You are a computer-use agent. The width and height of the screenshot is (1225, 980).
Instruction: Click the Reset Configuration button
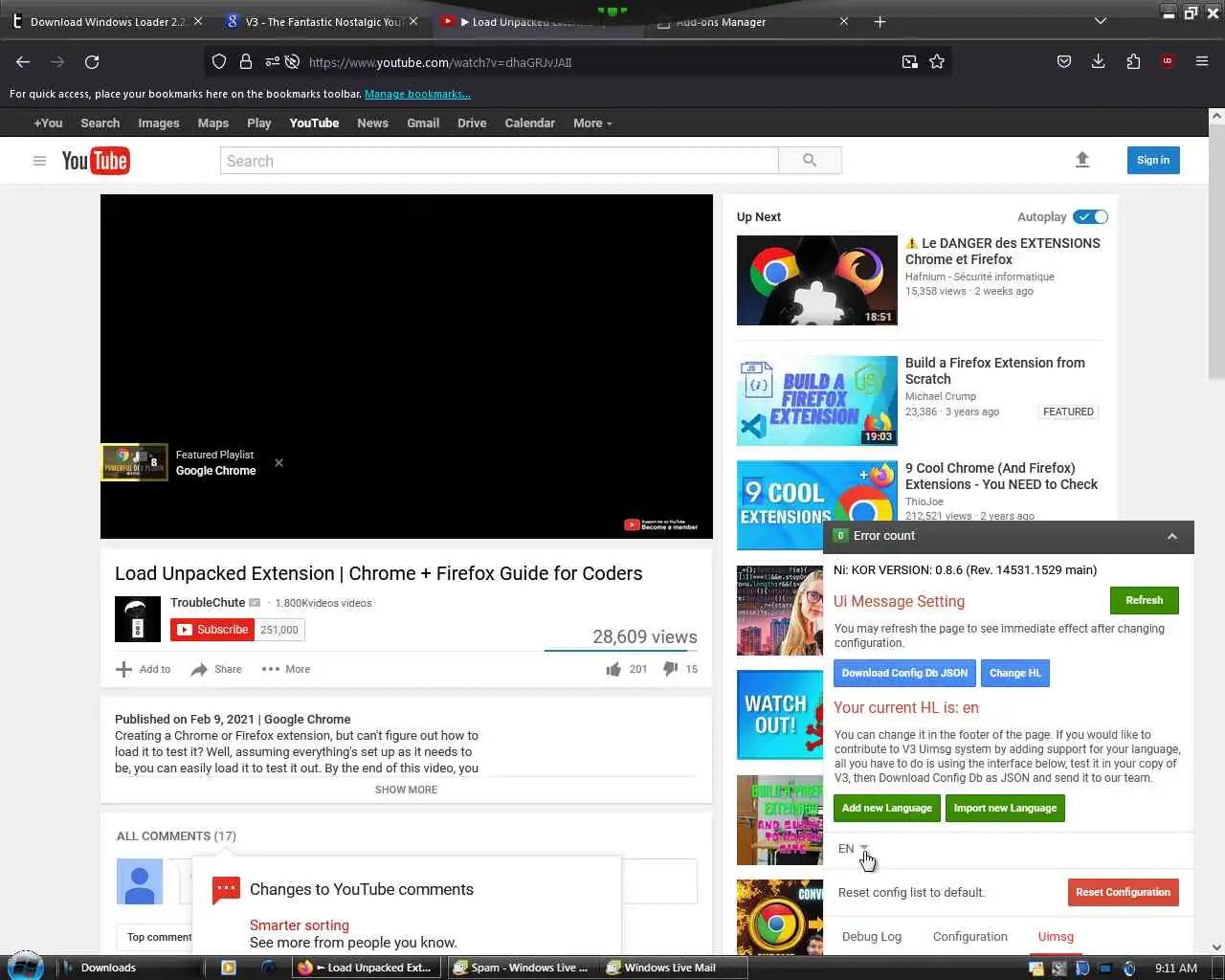pos(1124,893)
